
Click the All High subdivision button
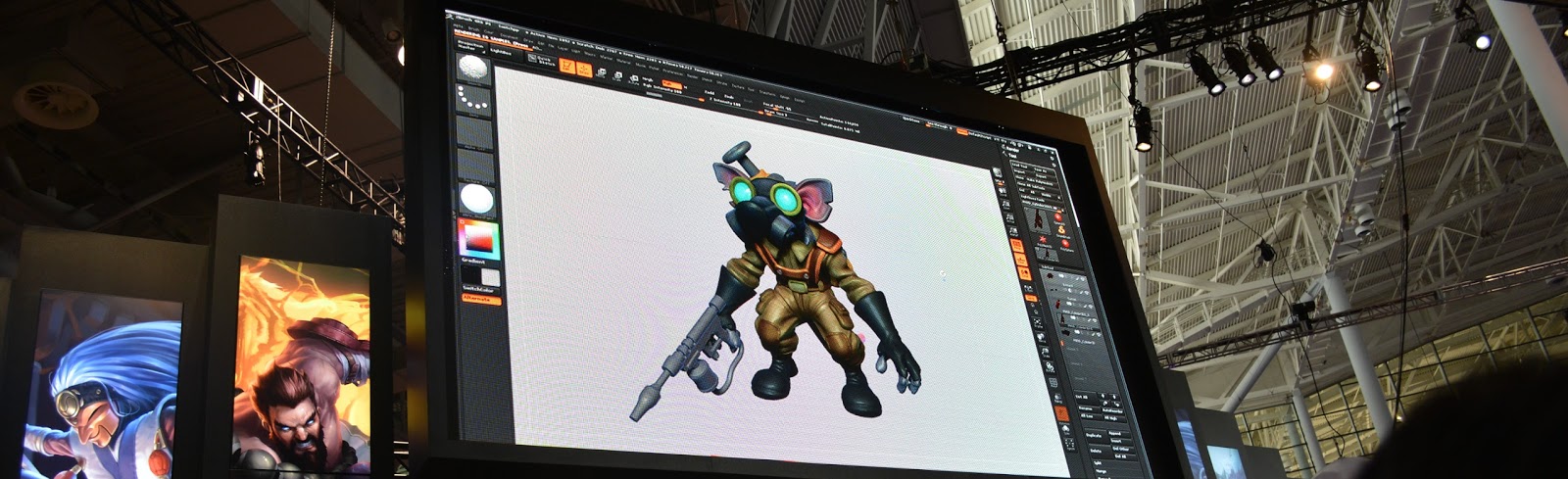pos(1114,417)
